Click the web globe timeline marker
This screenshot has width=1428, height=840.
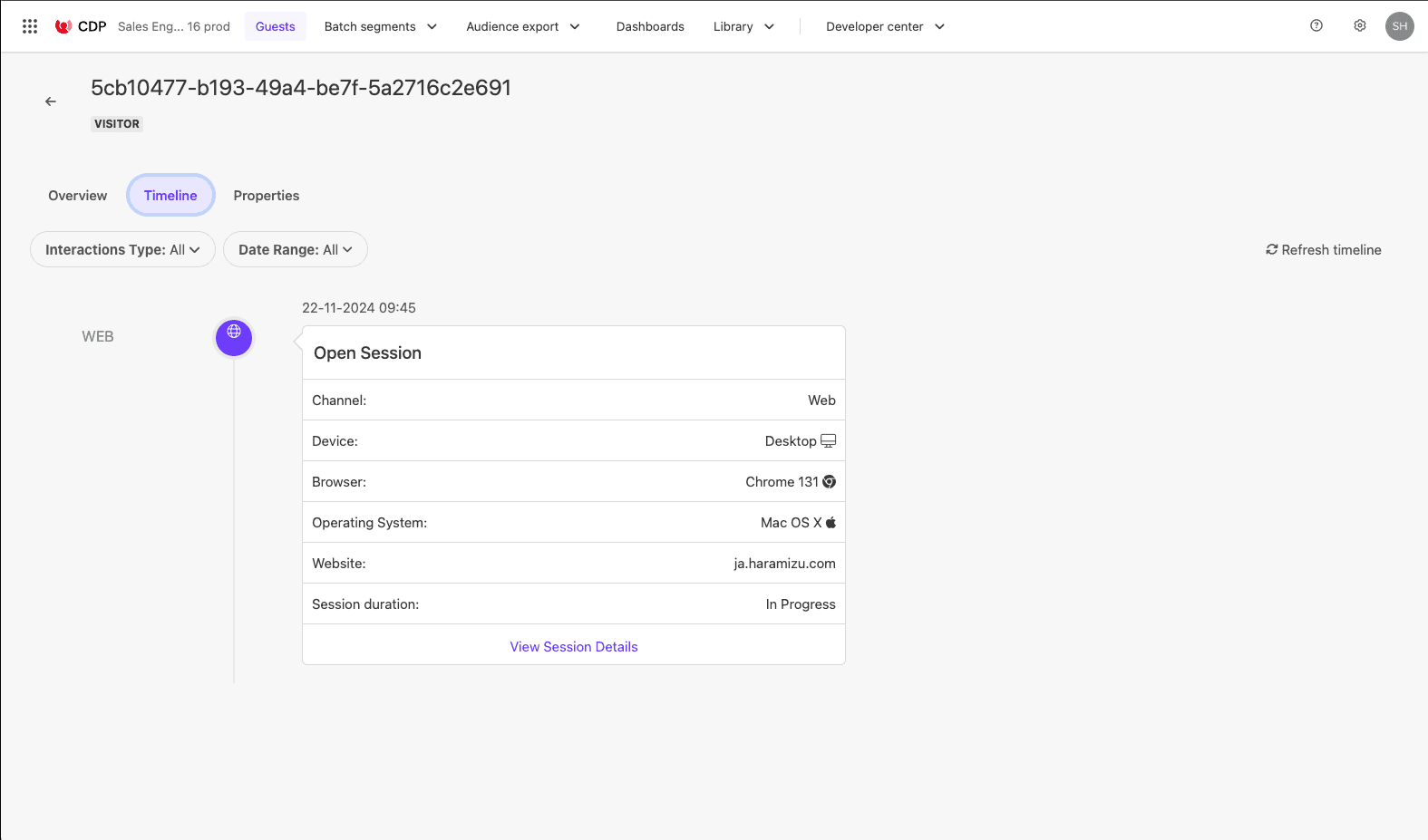coord(234,337)
